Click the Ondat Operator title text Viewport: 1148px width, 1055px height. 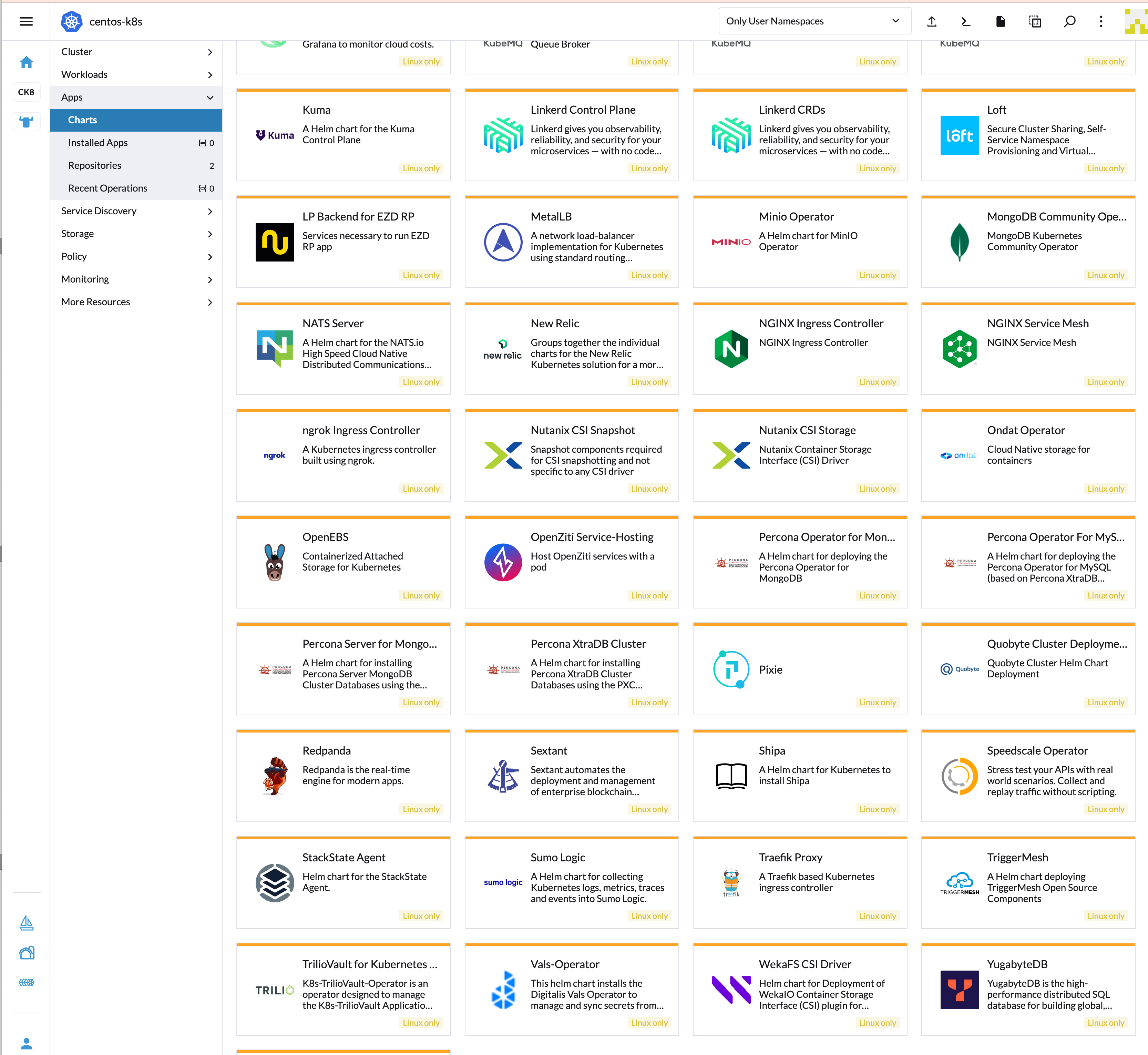[1026, 430]
